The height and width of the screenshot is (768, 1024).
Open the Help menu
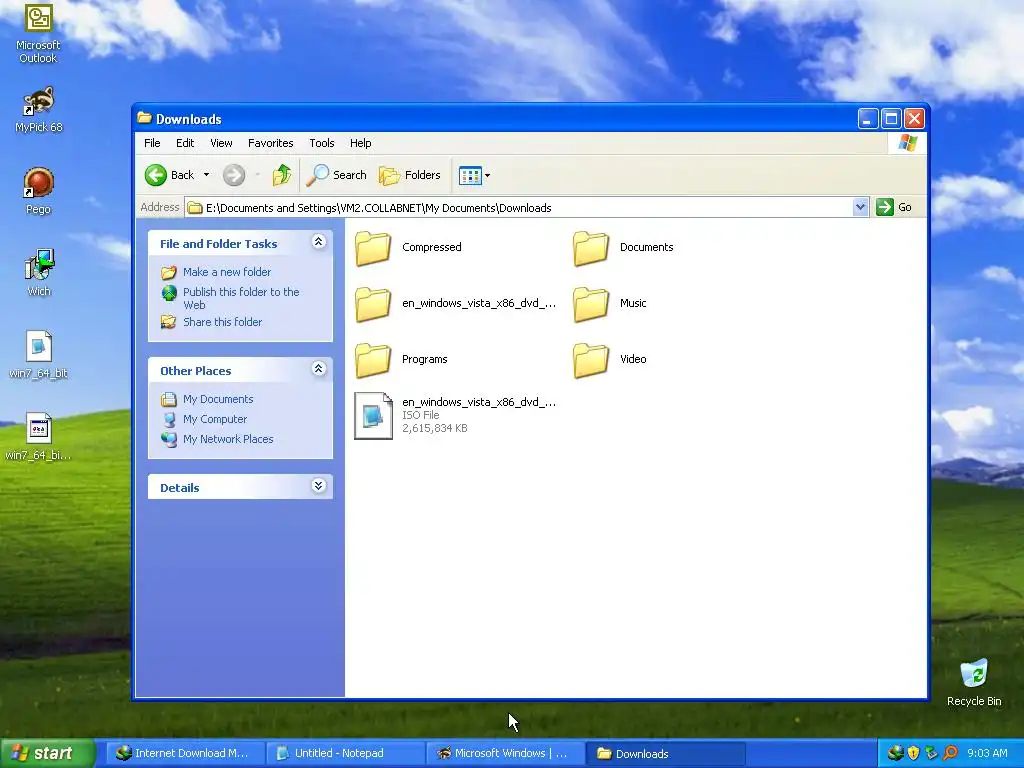pos(360,143)
